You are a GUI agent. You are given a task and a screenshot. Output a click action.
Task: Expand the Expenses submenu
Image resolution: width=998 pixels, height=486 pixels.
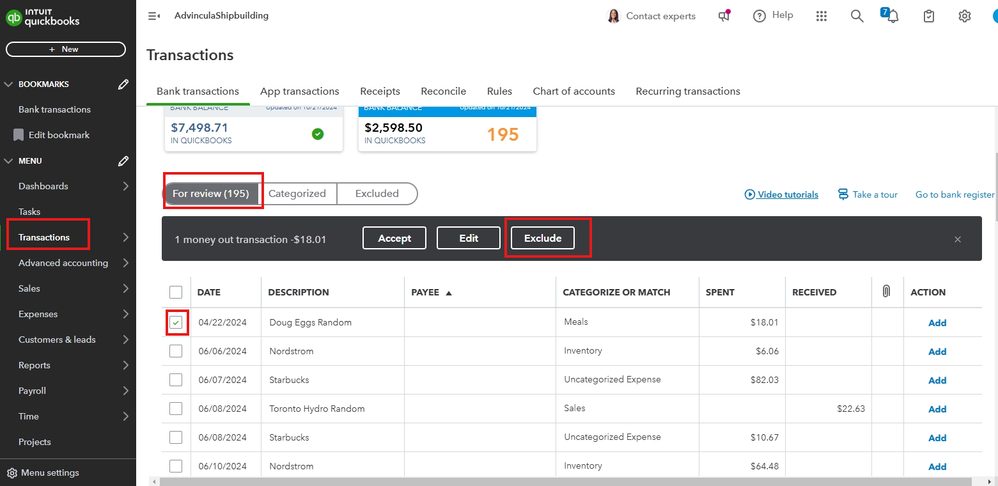(125, 314)
